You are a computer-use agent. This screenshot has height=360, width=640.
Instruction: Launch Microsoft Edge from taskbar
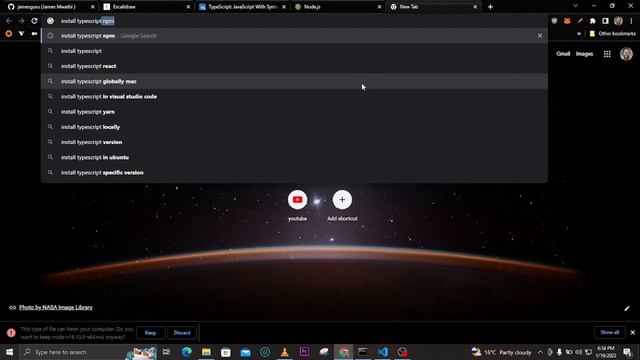[187, 352]
